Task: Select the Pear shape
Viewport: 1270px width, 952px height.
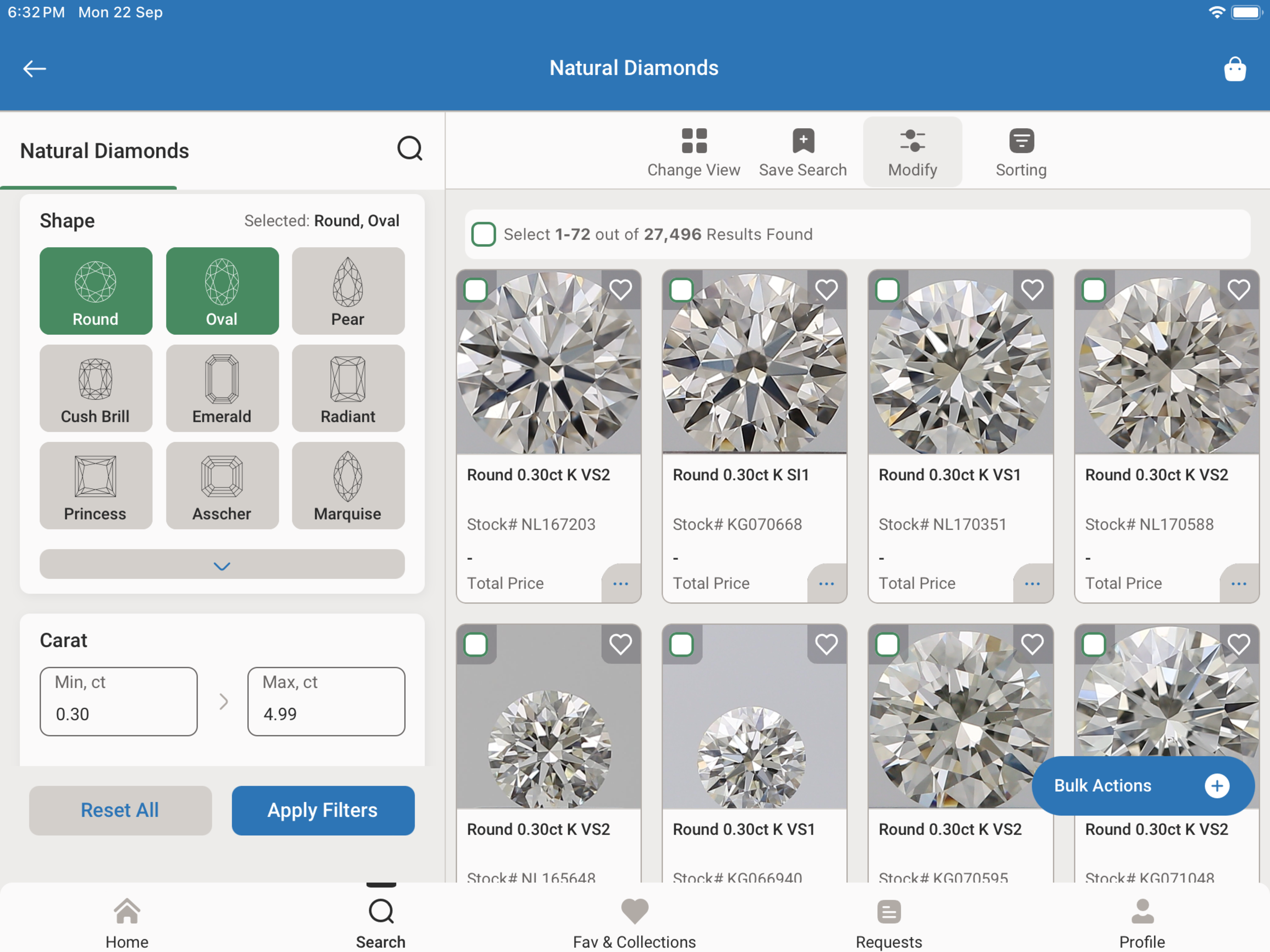Action: point(348,291)
